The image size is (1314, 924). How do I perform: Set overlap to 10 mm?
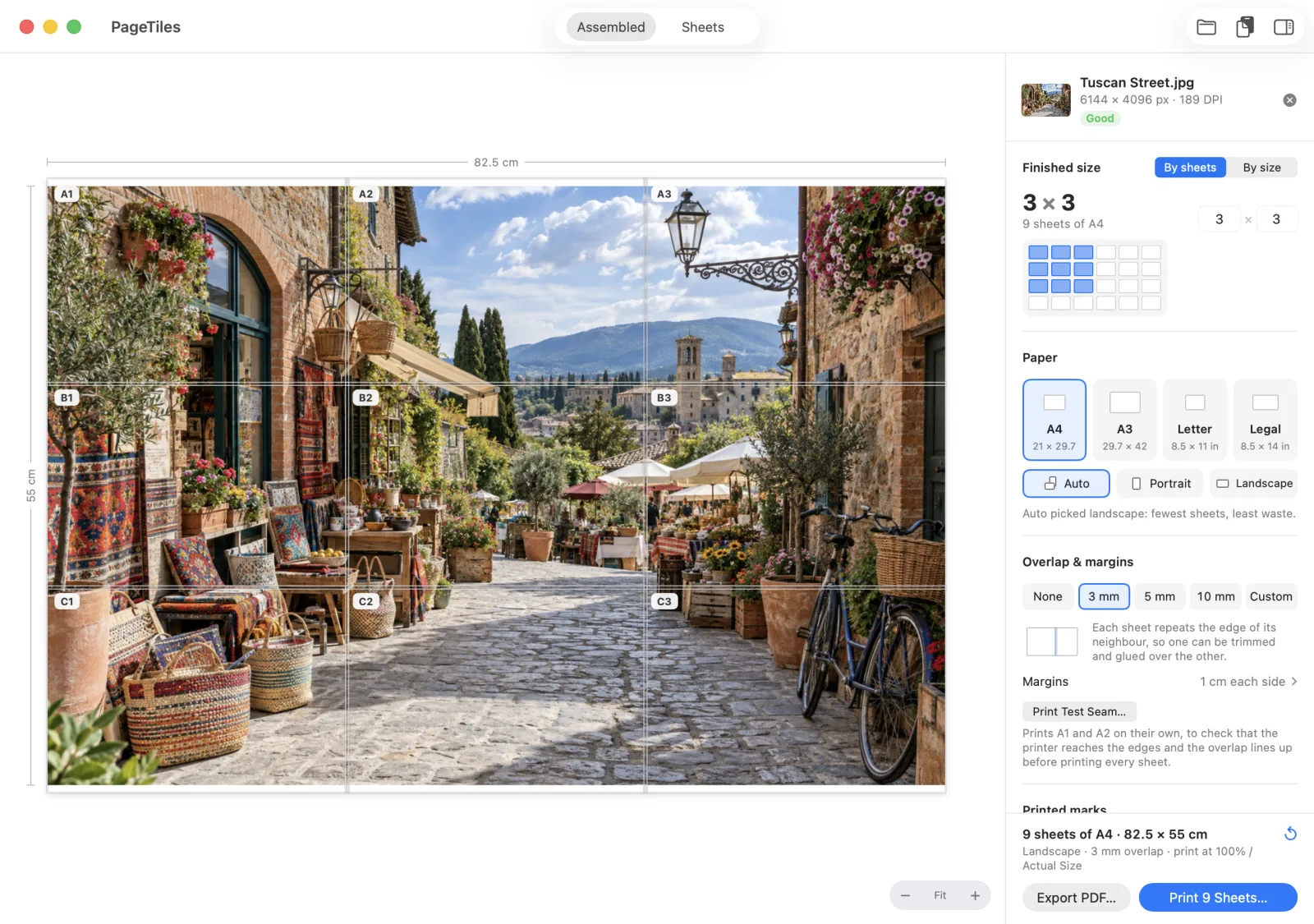(x=1215, y=596)
